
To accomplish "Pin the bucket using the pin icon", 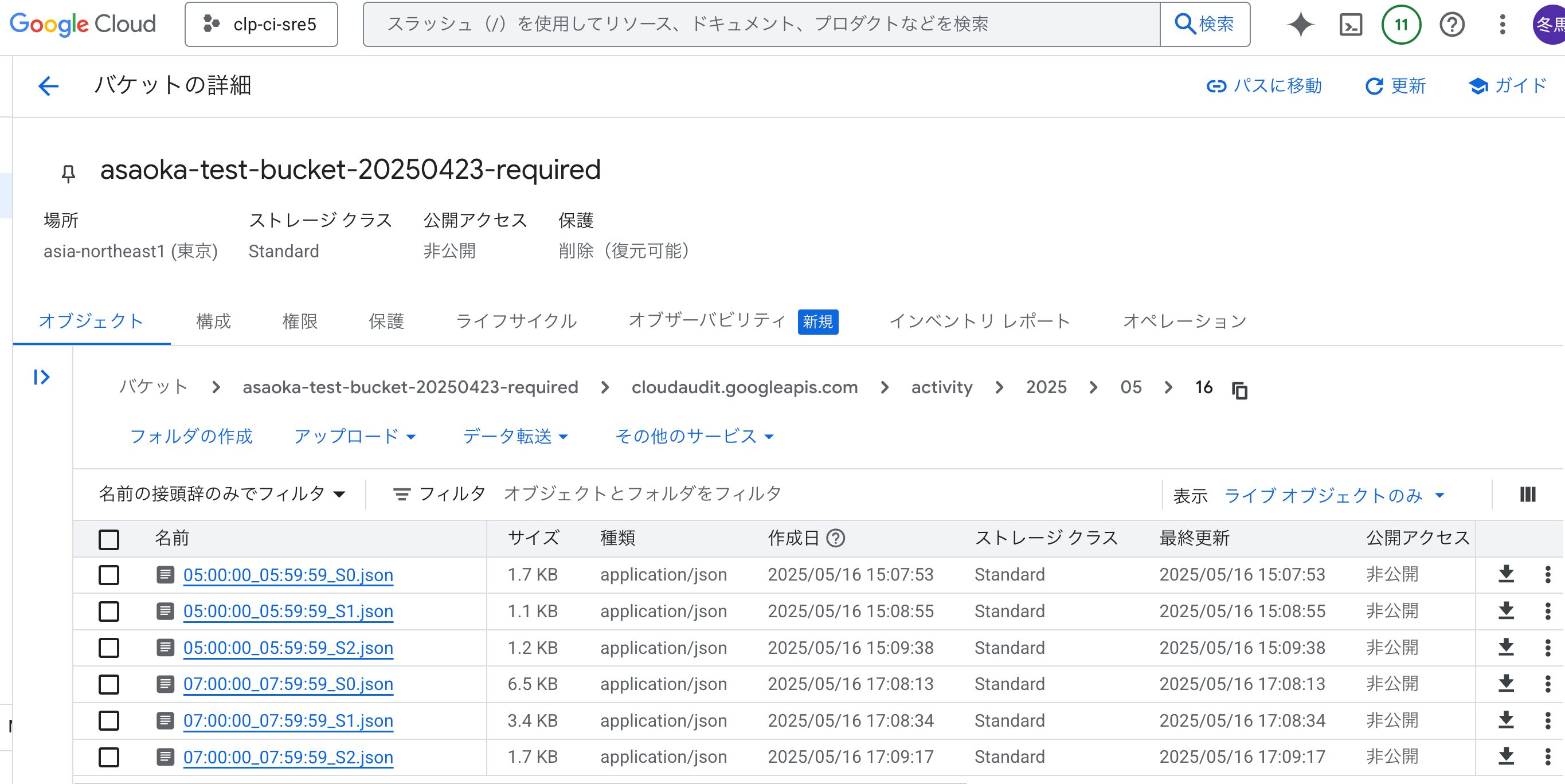I will pyautogui.click(x=68, y=174).
